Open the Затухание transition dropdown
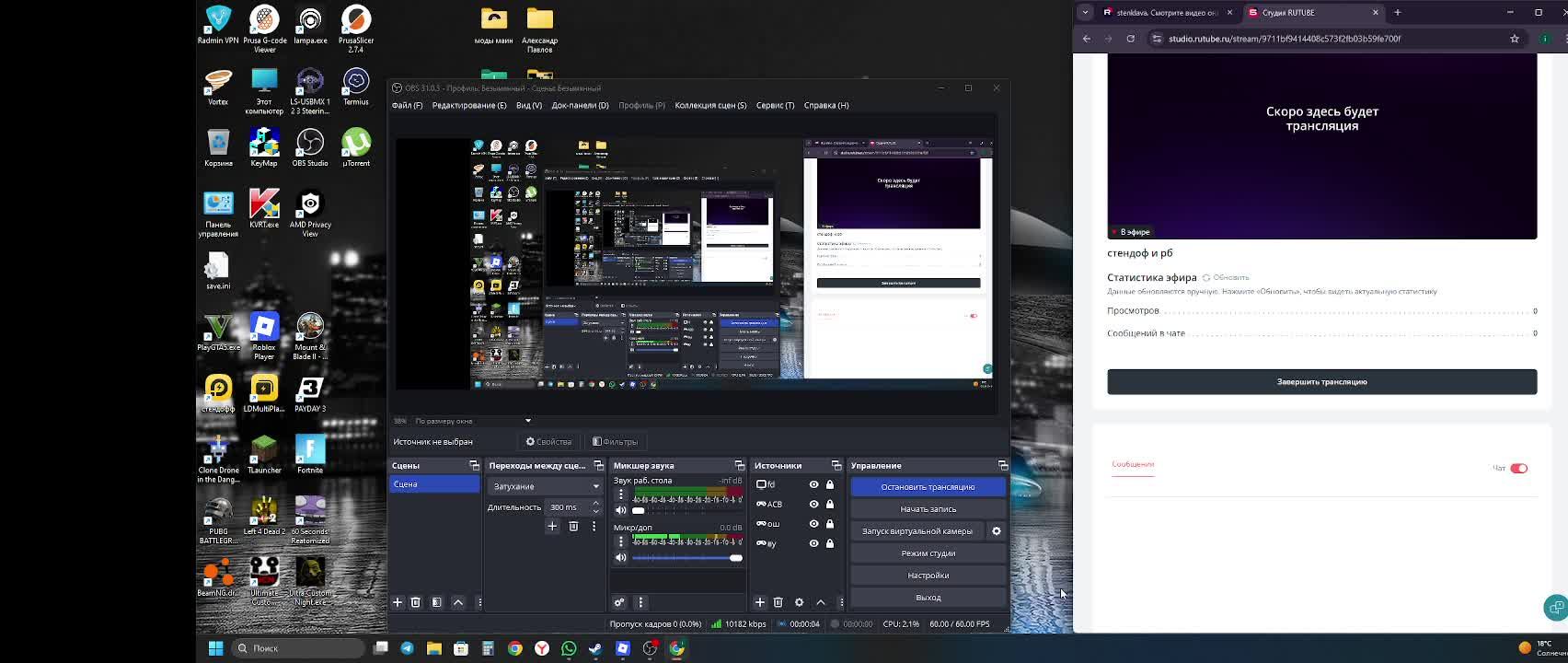This screenshot has width=1568, height=663. [545, 486]
